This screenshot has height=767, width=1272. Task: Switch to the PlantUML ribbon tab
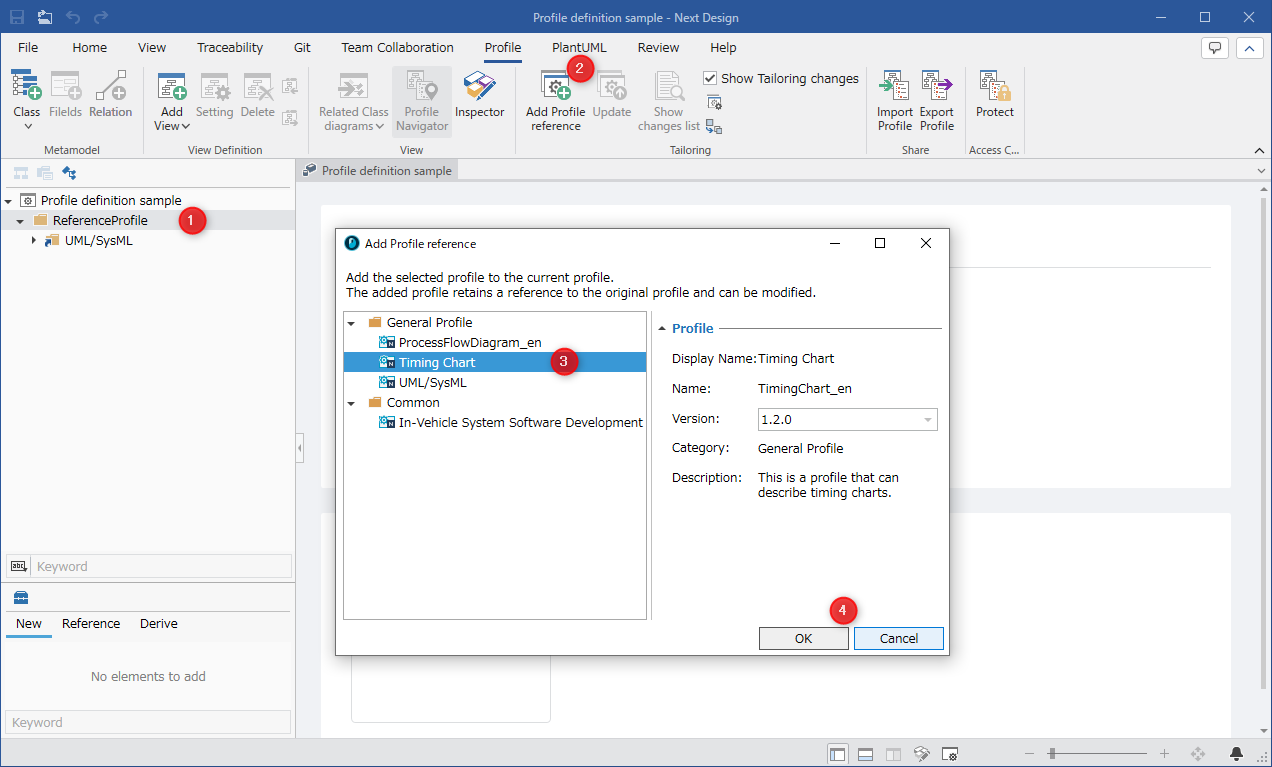click(x=579, y=47)
